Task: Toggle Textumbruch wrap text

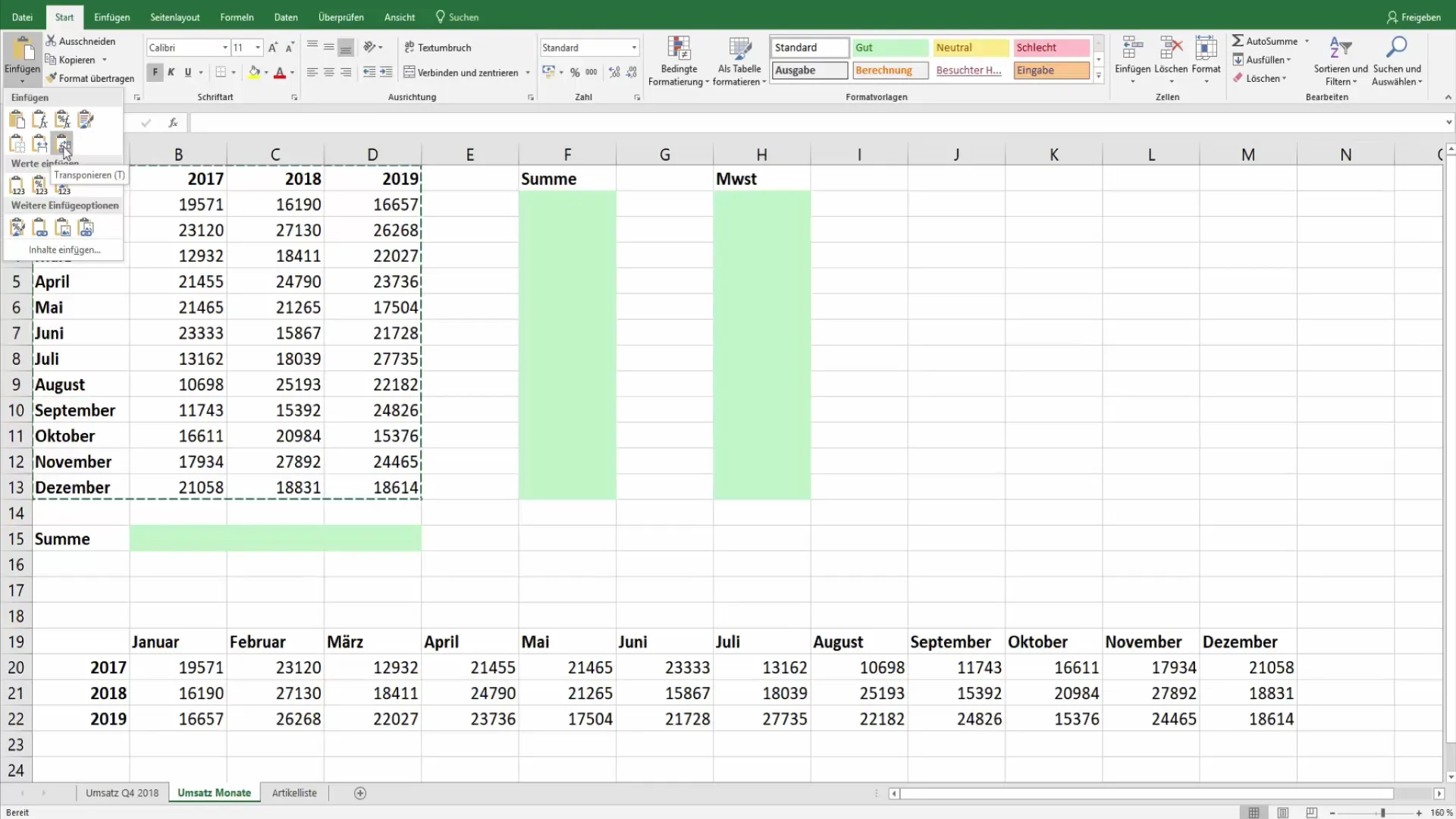Action: (x=438, y=47)
